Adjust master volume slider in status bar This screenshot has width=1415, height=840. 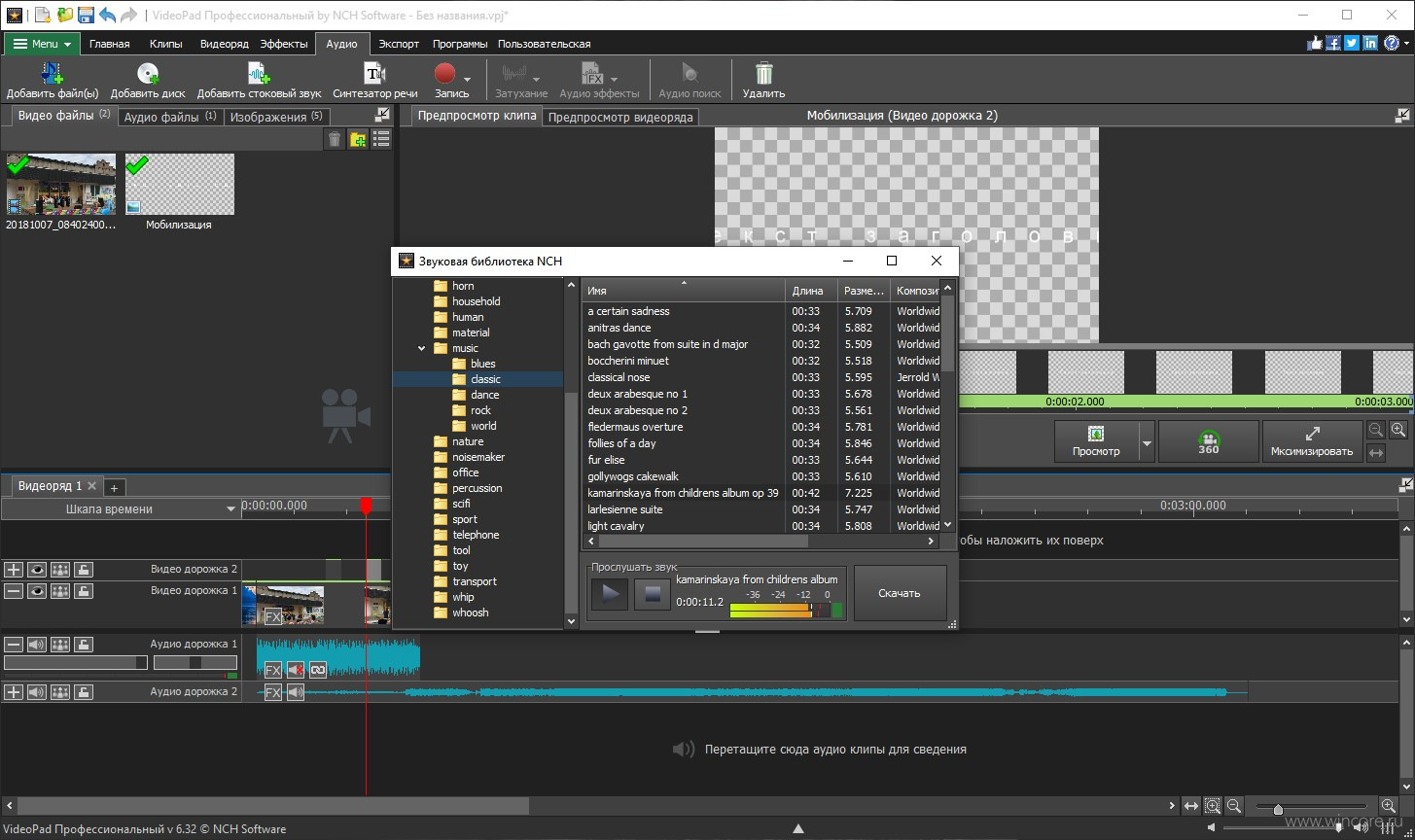coord(1338,828)
